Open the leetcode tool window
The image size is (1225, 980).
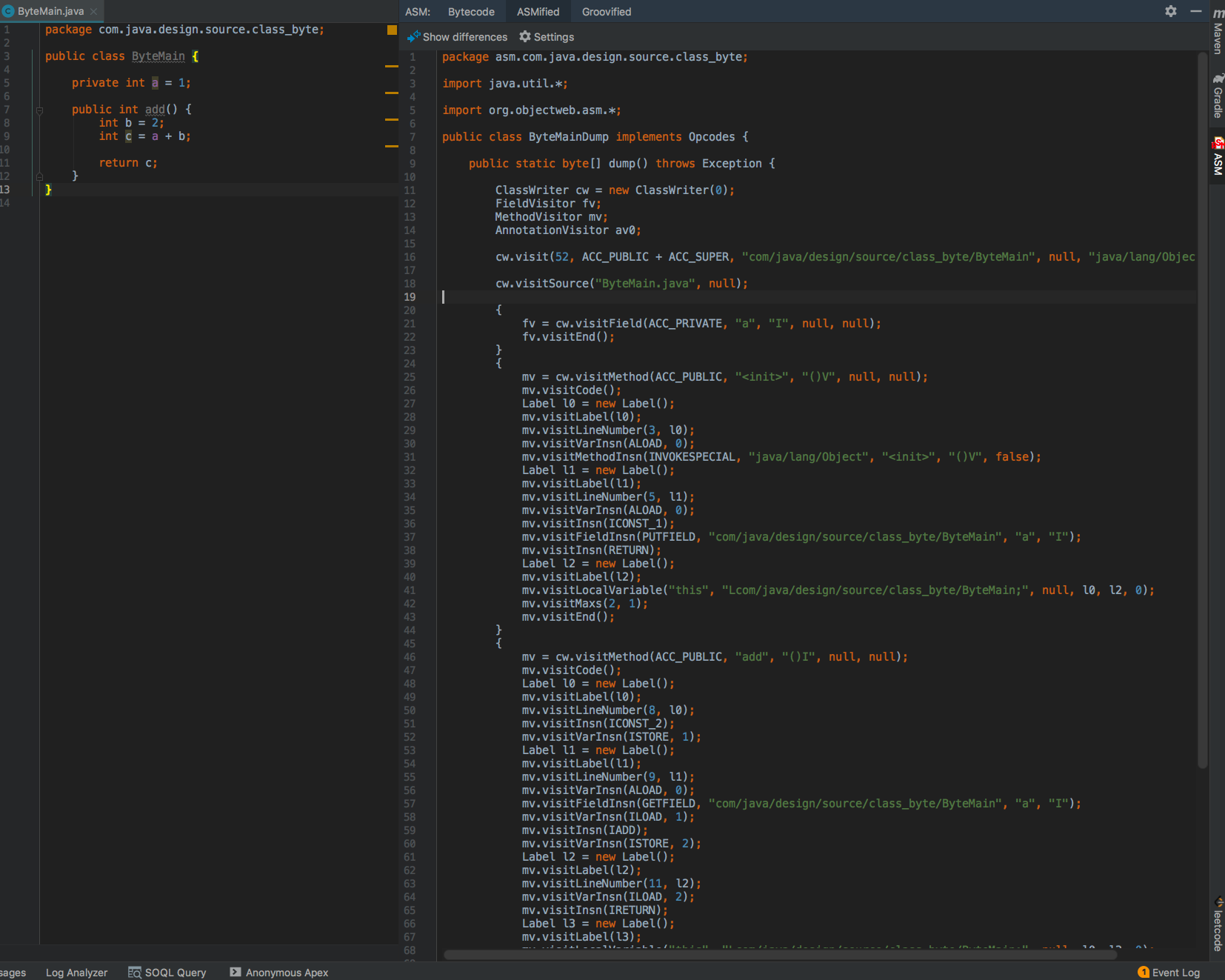click(1218, 924)
